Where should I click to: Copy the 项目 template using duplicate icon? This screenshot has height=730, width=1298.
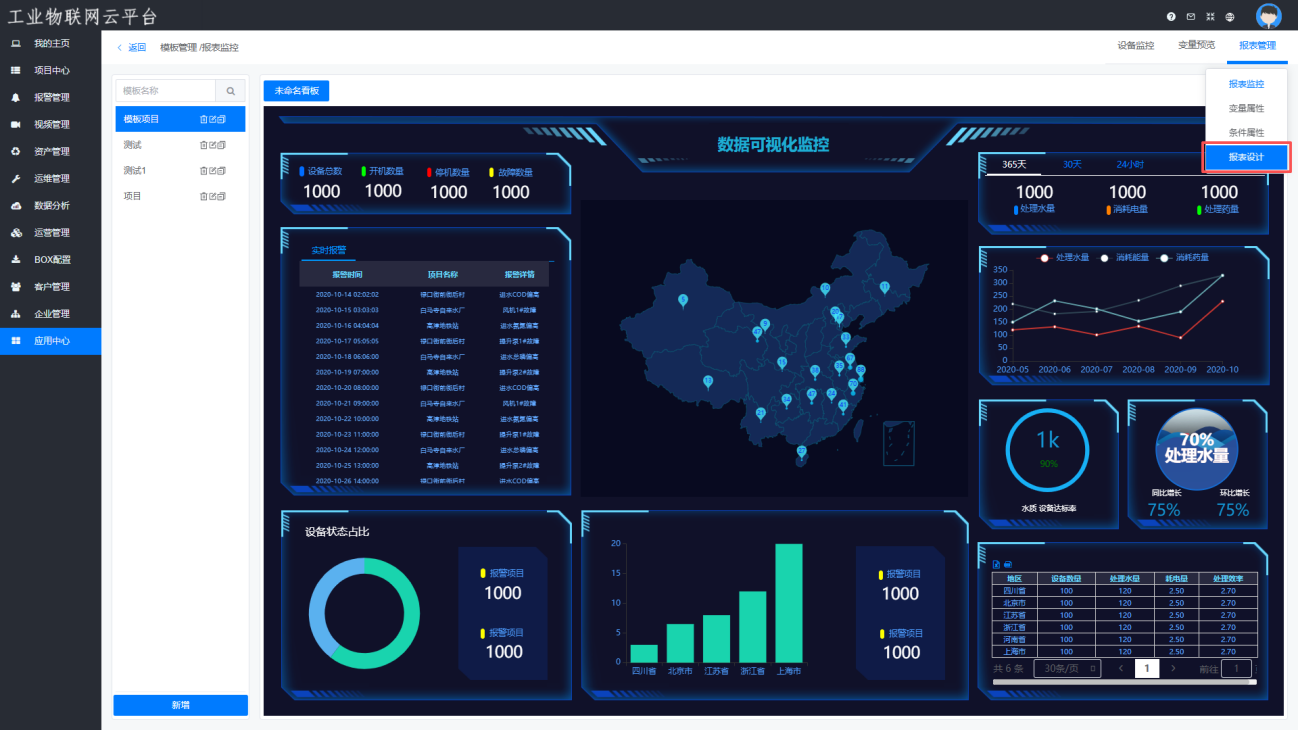coord(222,197)
